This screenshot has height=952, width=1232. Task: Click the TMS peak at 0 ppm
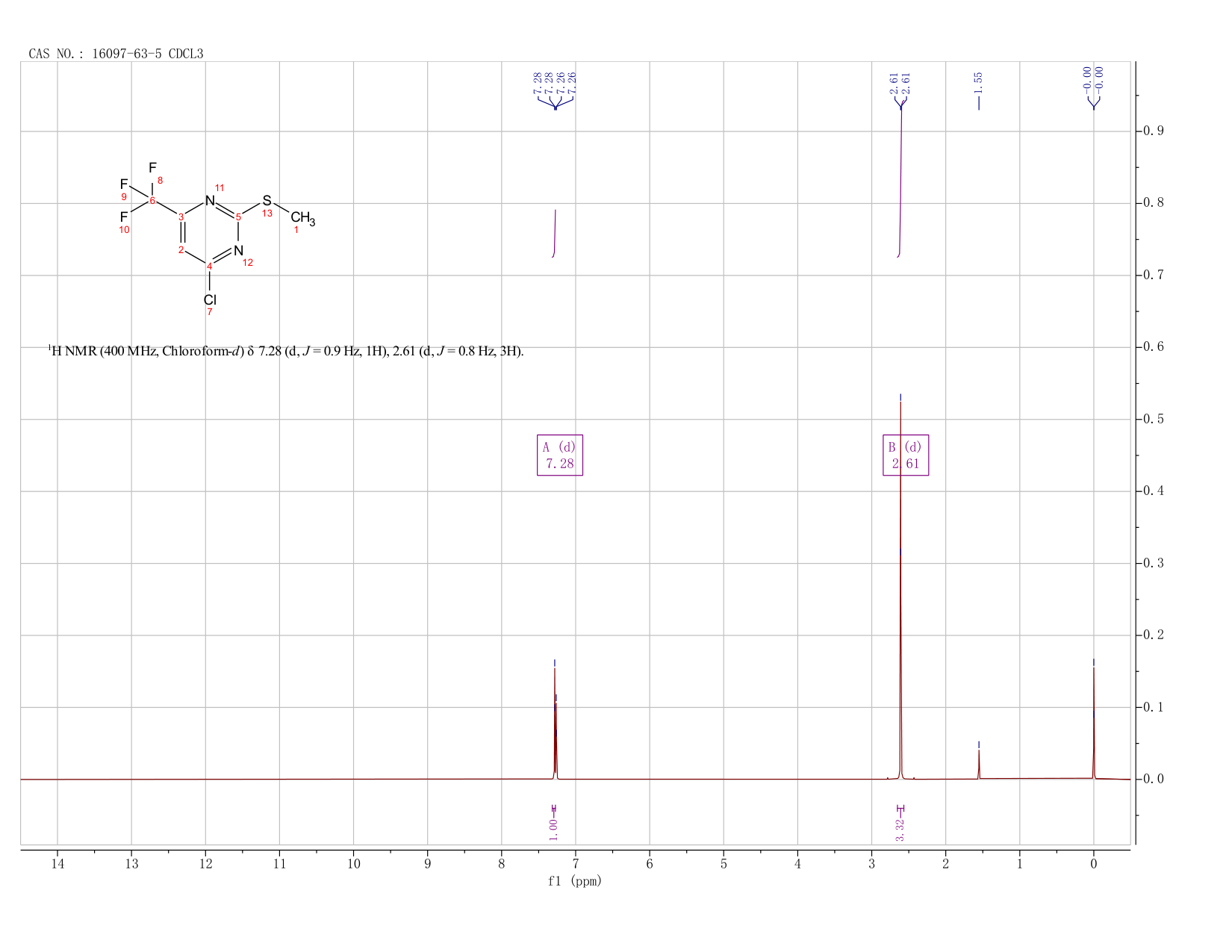click(1094, 723)
